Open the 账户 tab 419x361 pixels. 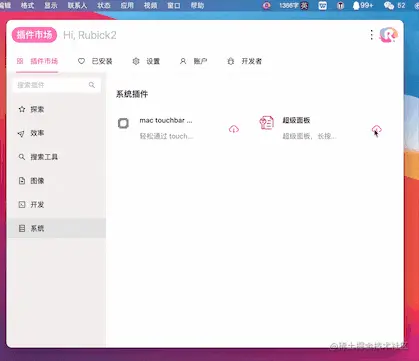click(x=193, y=61)
